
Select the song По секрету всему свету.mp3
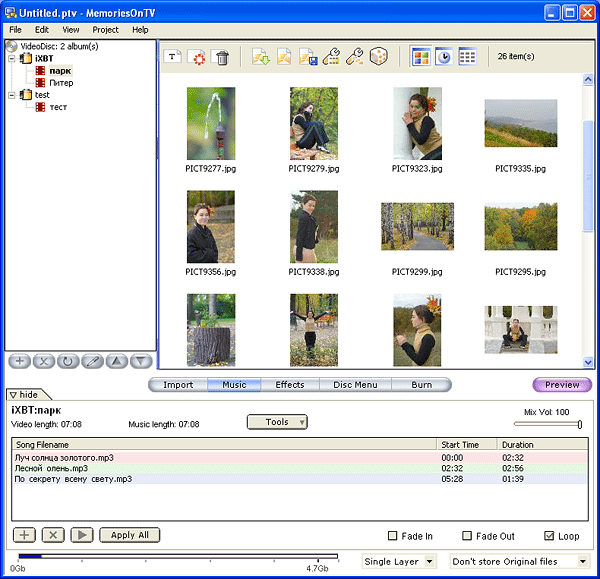click(x=300, y=479)
